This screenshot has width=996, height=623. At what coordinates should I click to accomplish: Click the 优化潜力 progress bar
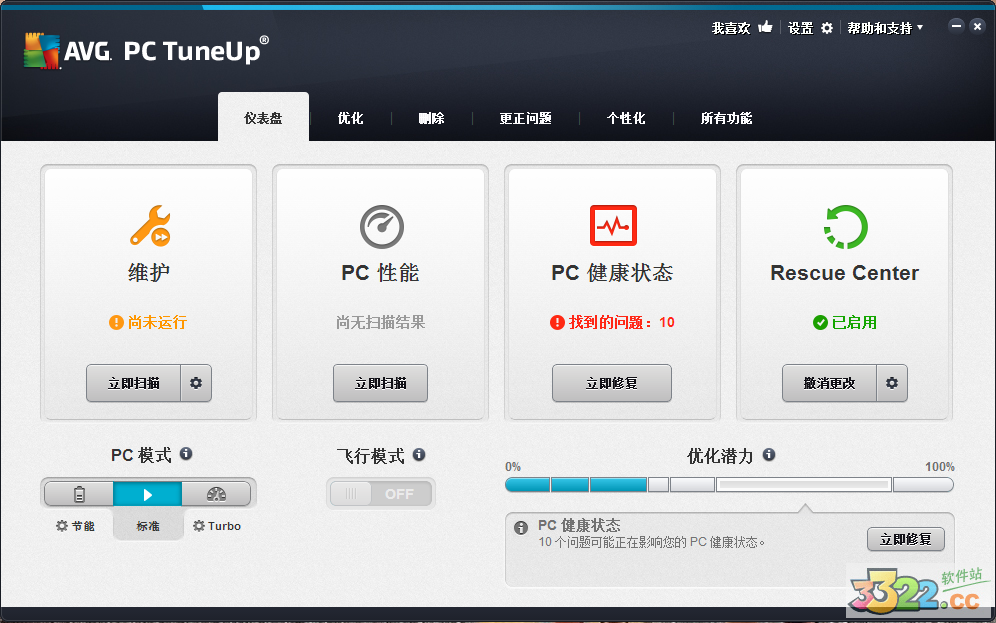pos(729,485)
